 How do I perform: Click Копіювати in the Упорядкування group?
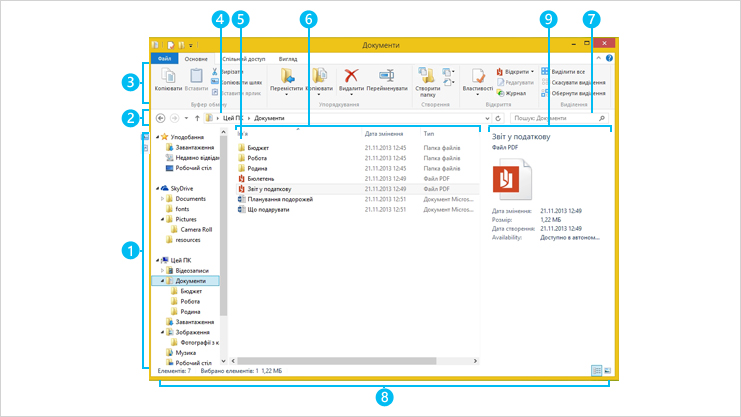pyautogui.click(x=319, y=79)
